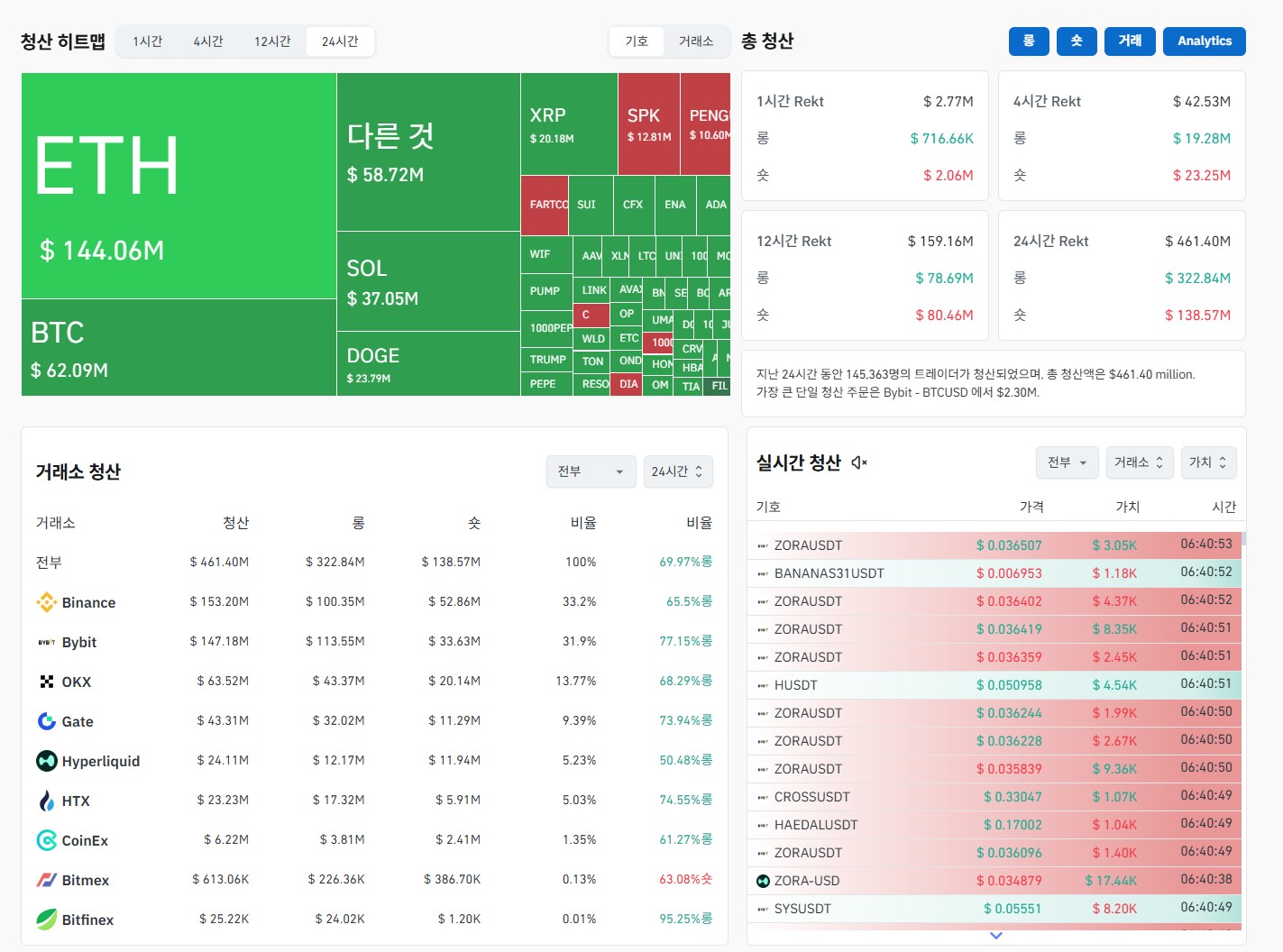Click the 시간 column header in 실시간 청산
1283x952 pixels.
click(x=1223, y=507)
